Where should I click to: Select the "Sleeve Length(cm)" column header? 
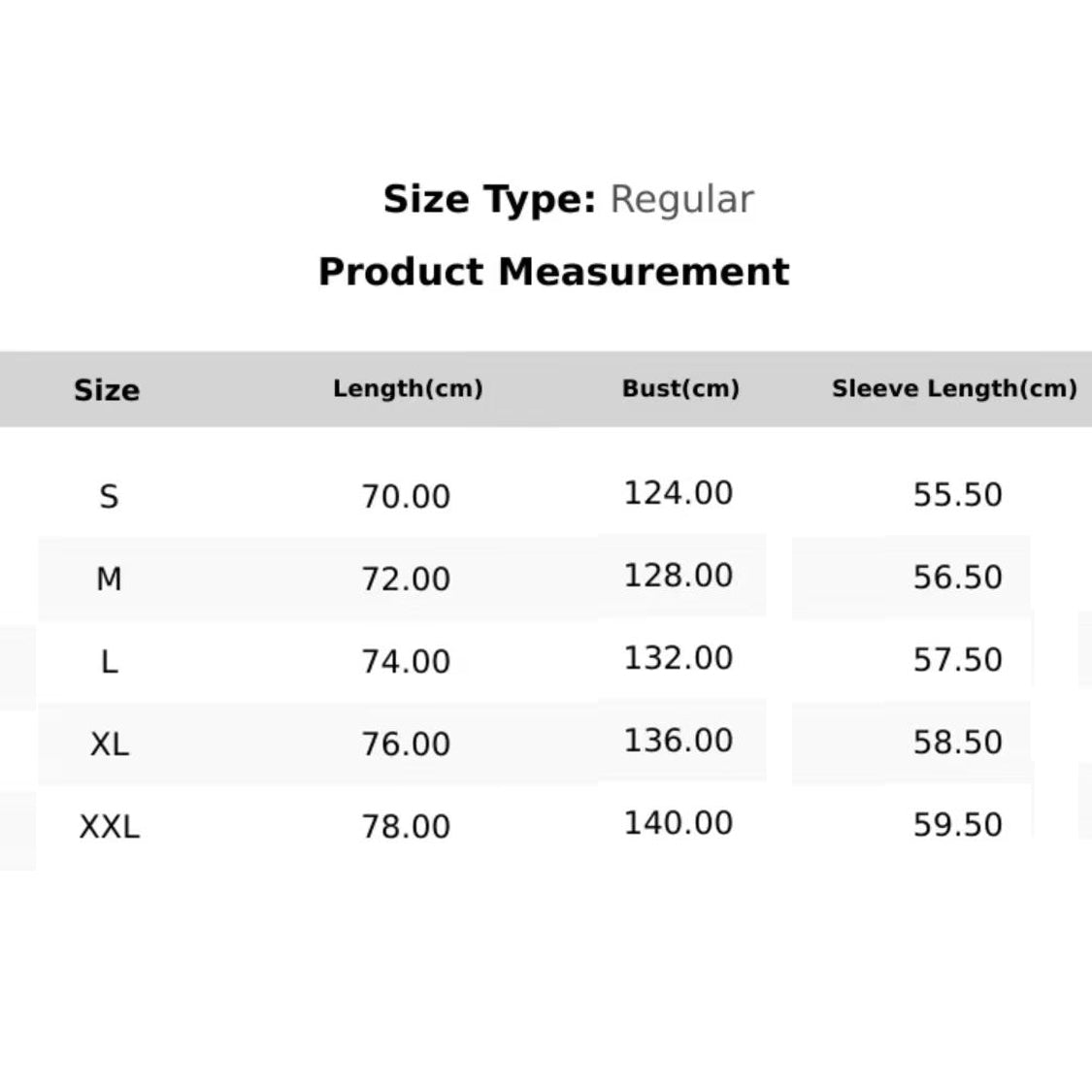coord(954,388)
